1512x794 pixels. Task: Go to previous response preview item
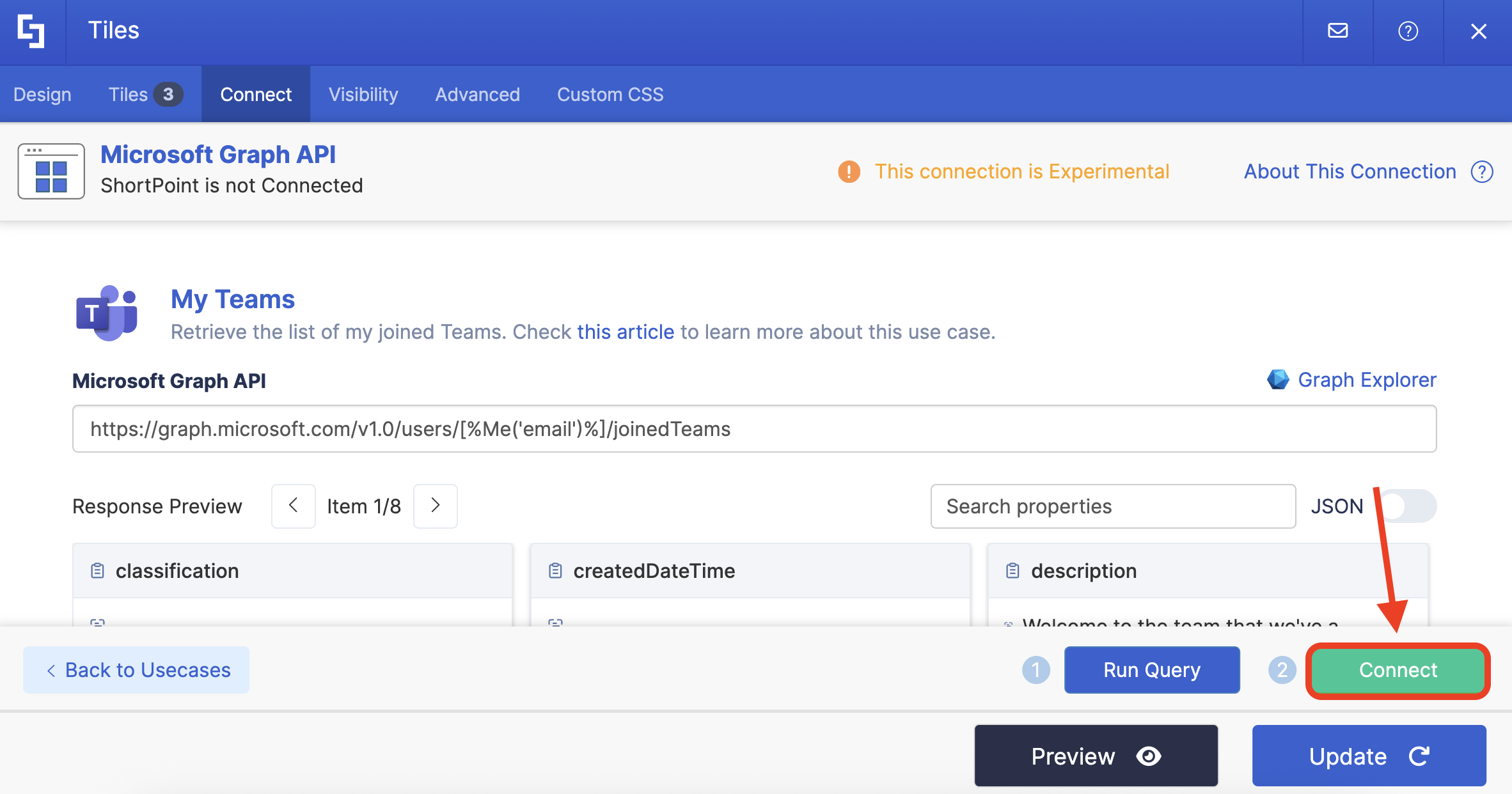coord(294,506)
